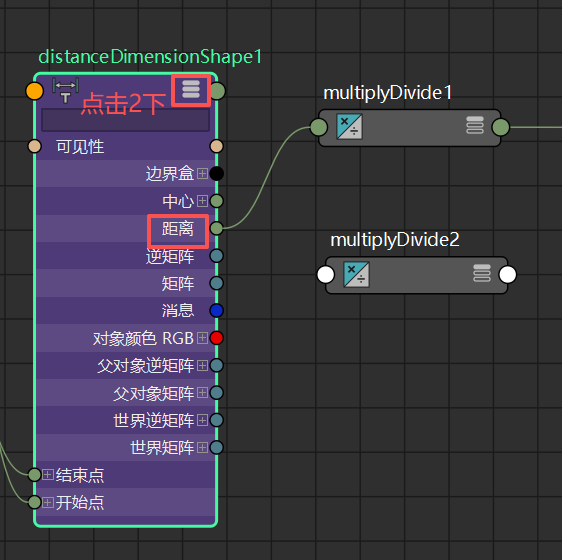Click the attribute filter field in distanceDimensionShape1

point(125,120)
